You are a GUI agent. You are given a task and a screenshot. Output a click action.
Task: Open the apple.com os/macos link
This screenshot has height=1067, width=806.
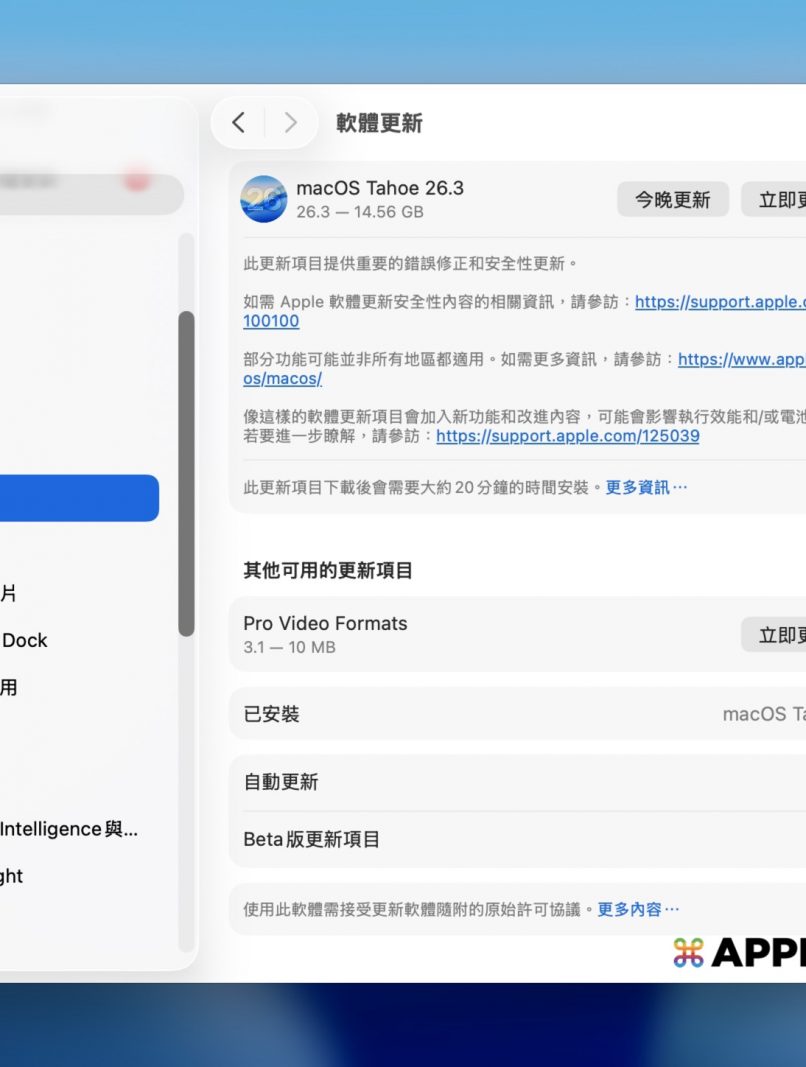pos(282,379)
